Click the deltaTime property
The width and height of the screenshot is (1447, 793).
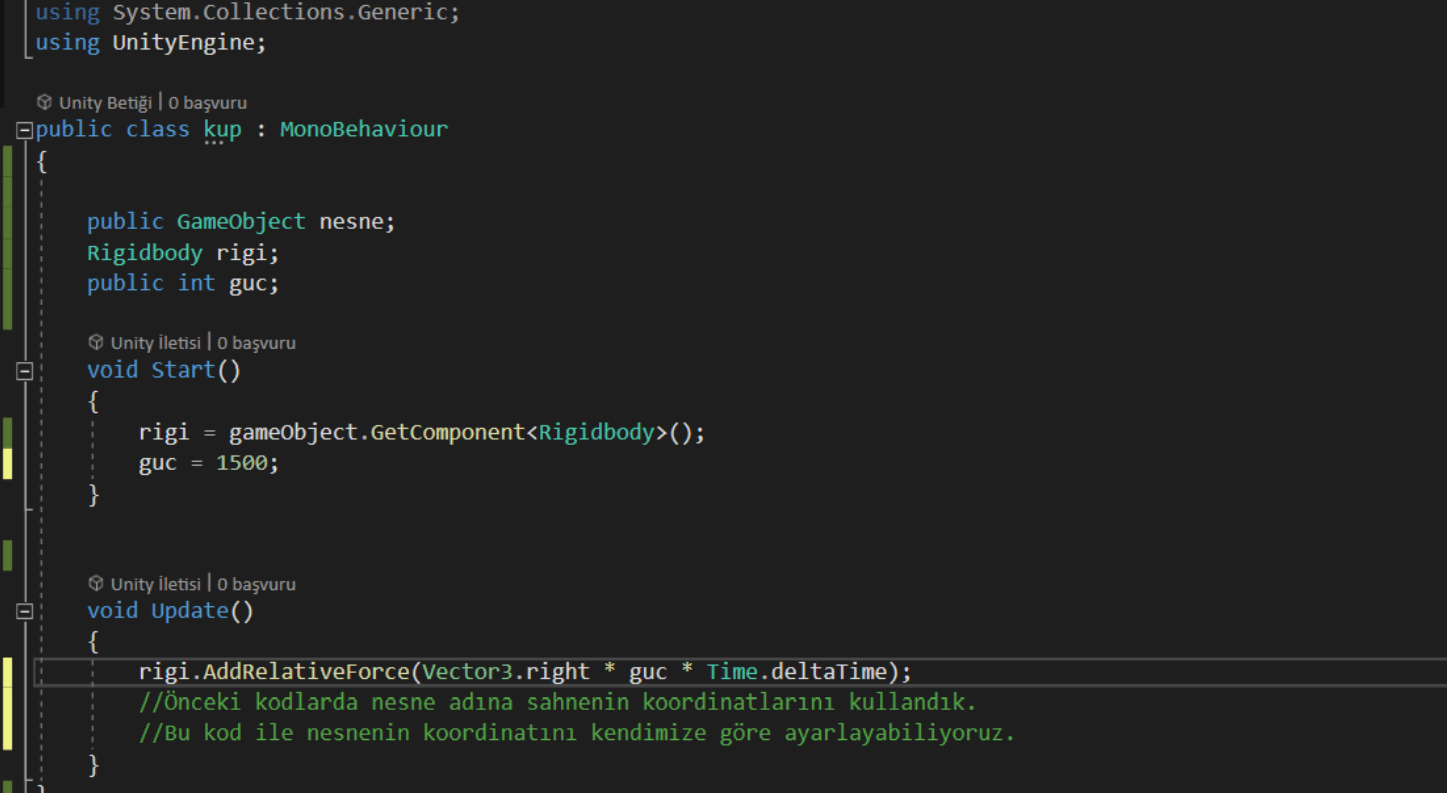click(x=828, y=671)
